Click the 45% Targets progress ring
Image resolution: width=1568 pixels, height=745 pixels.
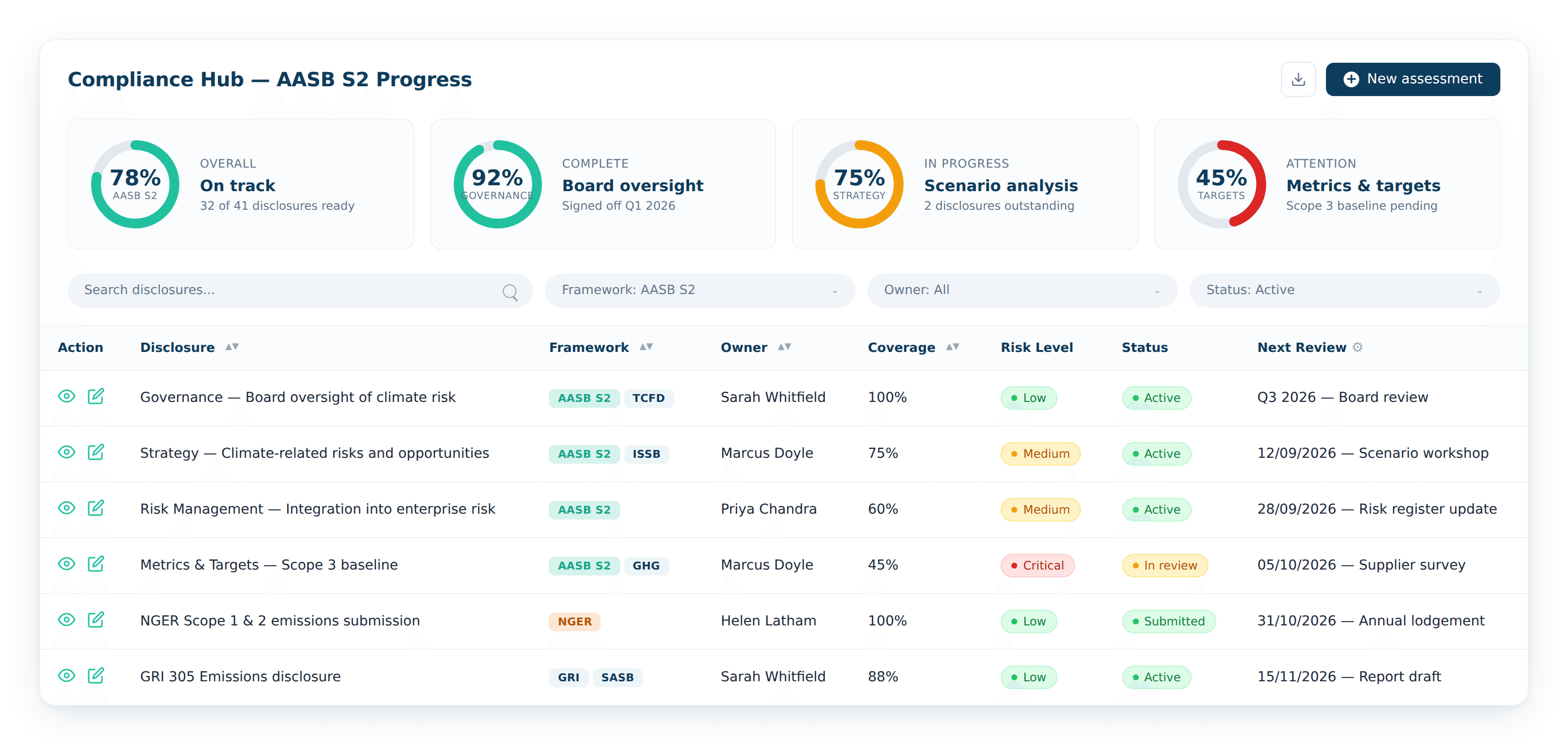1221,184
